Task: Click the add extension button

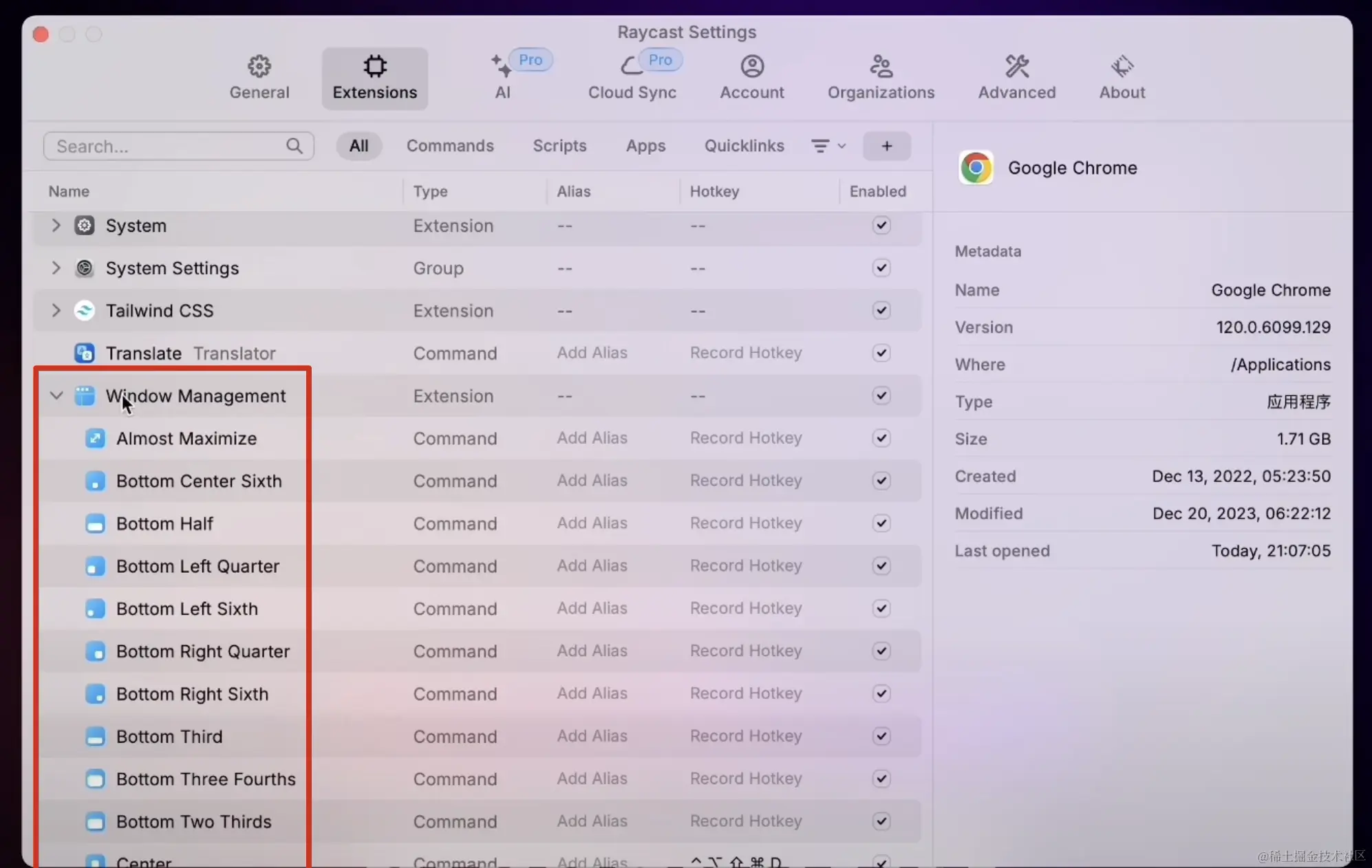Action: (x=886, y=145)
